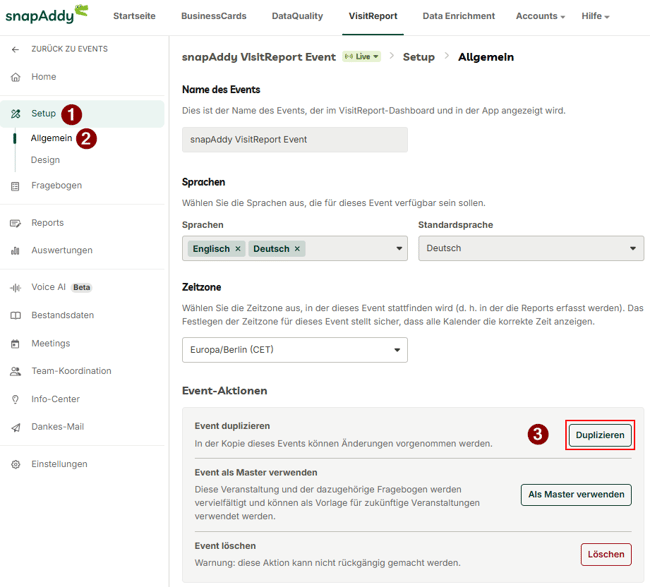Click the red Löschen button
The height and width of the screenshot is (587, 650).
[x=606, y=554]
